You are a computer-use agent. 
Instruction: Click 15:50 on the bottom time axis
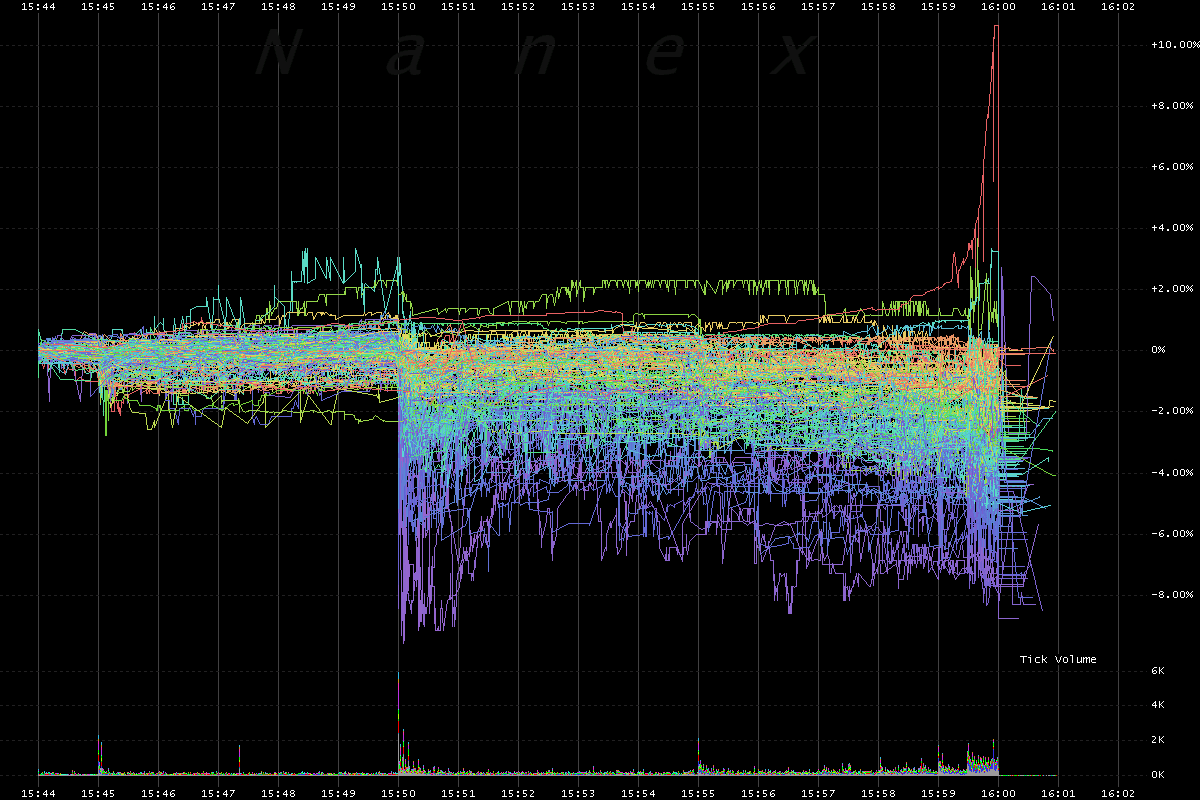pos(398,793)
